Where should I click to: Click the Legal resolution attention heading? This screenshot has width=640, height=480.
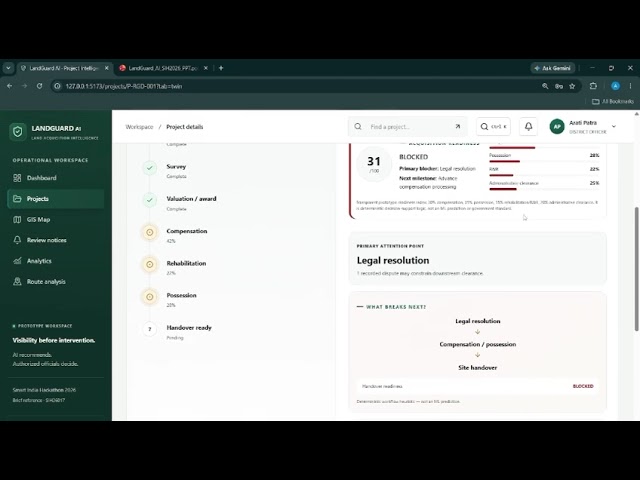point(393,260)
